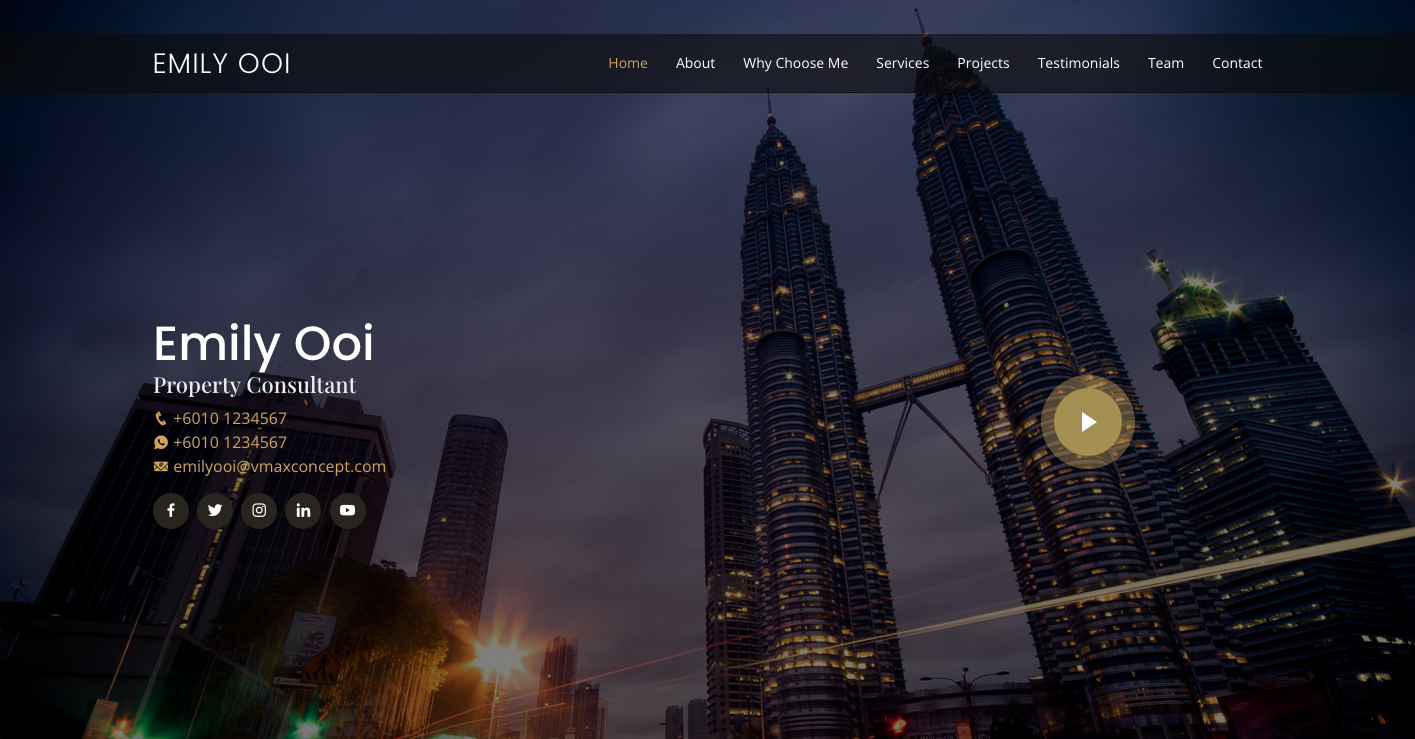Open the Twitter social icon
The image size is (1415, 739).
(x=215, y=510)
